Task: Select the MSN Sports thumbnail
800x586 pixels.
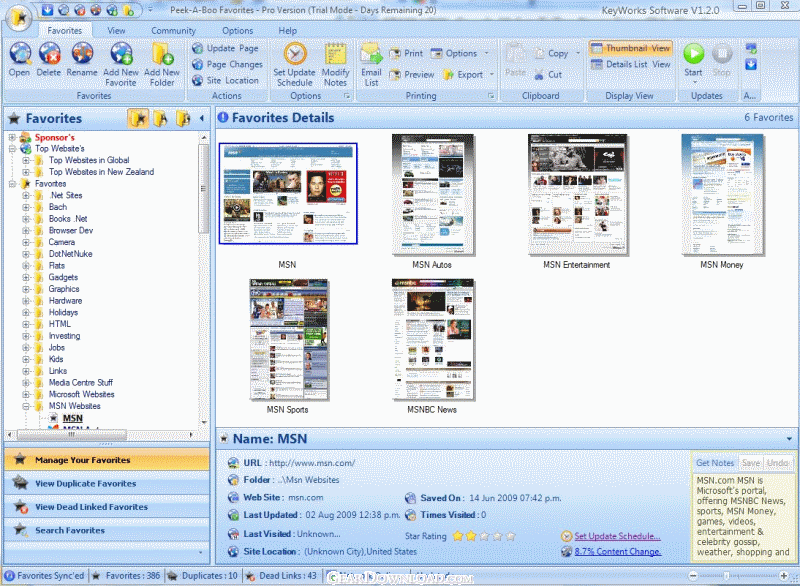Action: click(x=287, y=340)
